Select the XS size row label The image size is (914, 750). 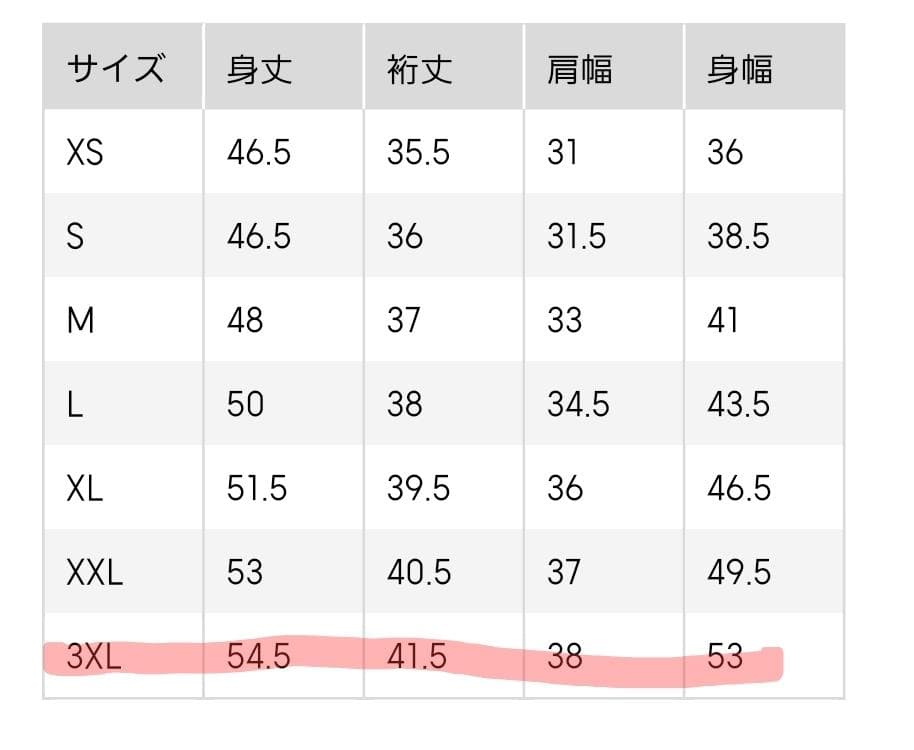pos(85,153)
